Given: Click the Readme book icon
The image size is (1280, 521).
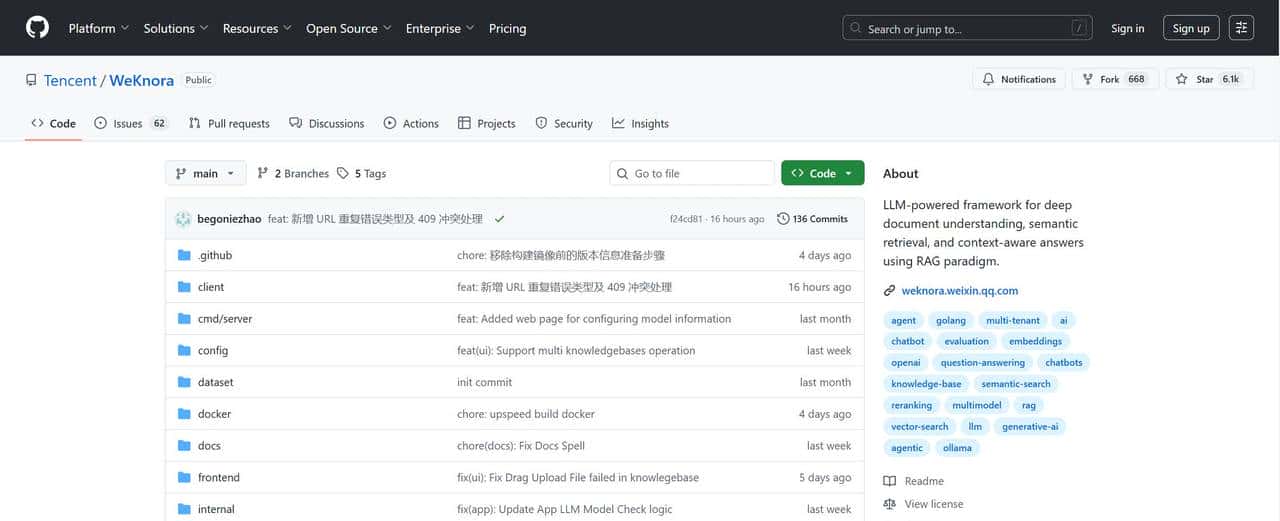Looking at the screenshot, I should 890,481.
